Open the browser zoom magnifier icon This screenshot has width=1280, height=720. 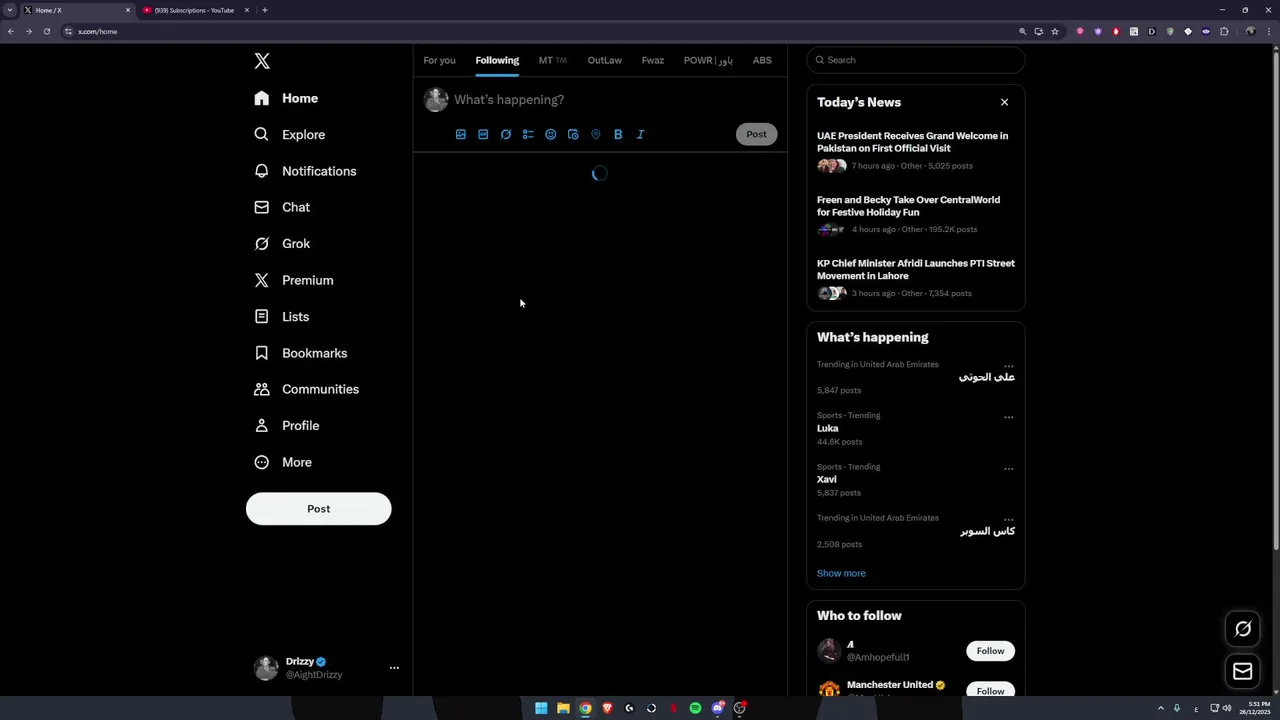click(x=1022, y=31)
